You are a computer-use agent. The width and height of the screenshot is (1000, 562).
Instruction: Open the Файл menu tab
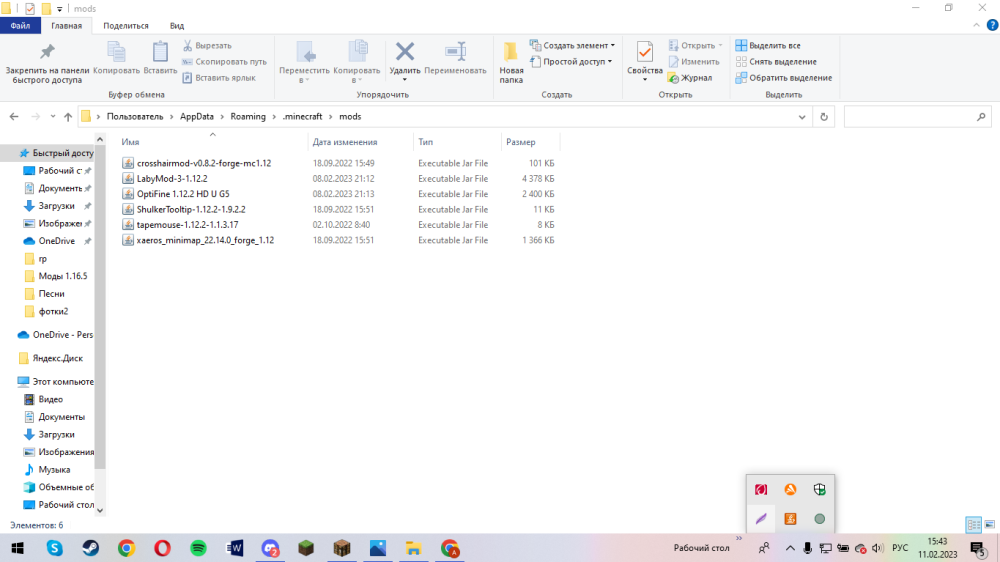(x=20, y=26)
